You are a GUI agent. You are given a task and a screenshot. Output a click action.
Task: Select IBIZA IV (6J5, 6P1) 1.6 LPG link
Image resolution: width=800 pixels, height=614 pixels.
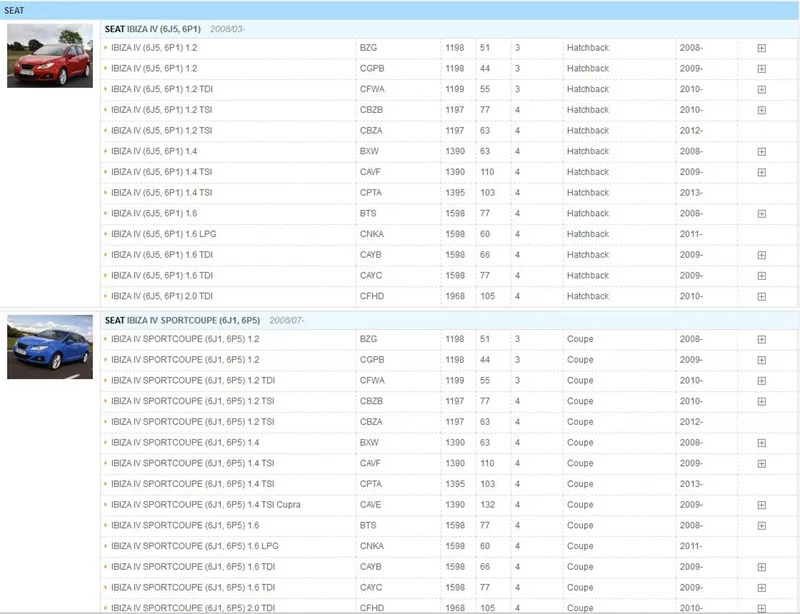pos(163,234)
